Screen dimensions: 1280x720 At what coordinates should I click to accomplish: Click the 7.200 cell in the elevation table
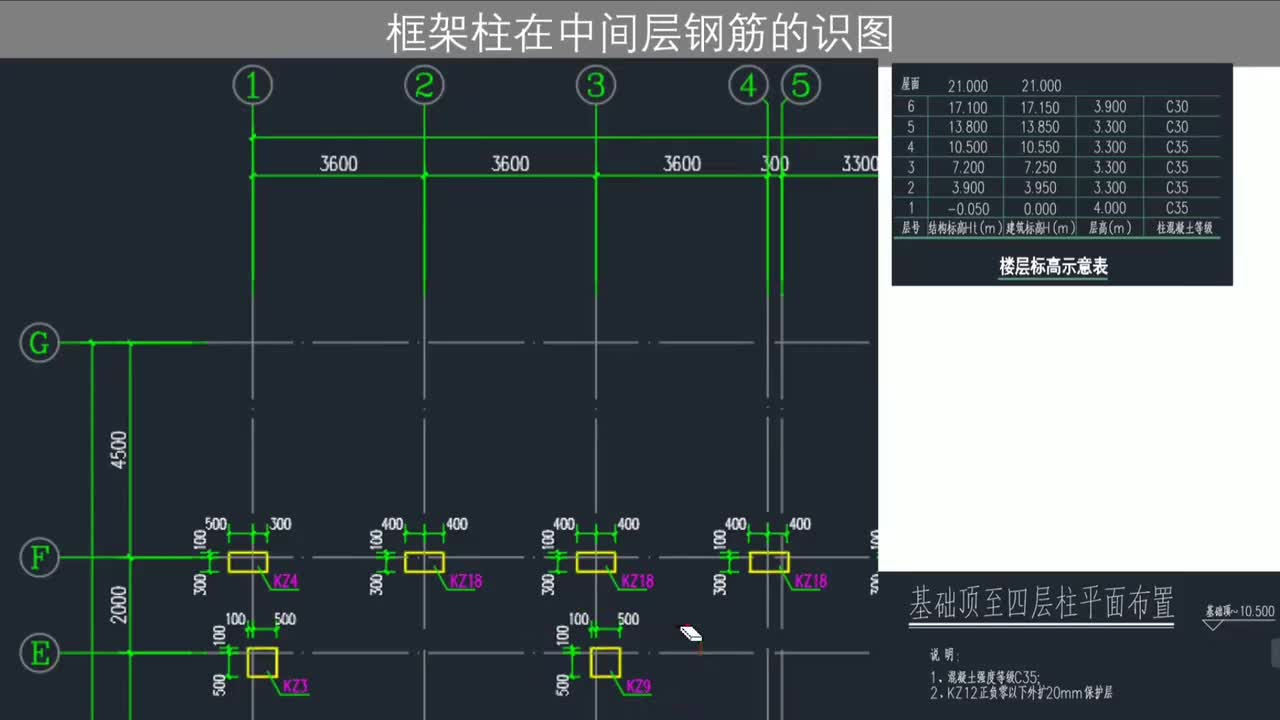(967, 167)
